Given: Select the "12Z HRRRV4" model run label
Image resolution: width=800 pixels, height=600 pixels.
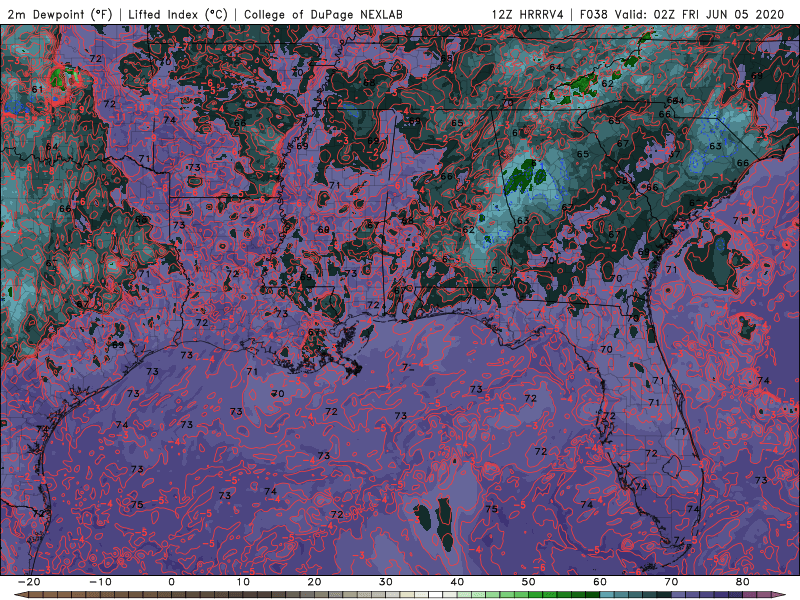Looking at the screenshot, I should pyautogui.click(x=528, y=14).
